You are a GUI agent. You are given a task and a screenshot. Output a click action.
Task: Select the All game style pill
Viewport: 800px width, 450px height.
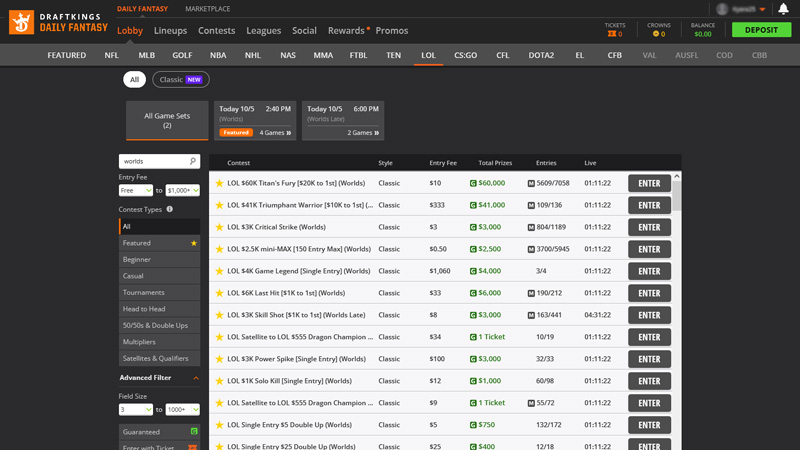coord(134,79)
